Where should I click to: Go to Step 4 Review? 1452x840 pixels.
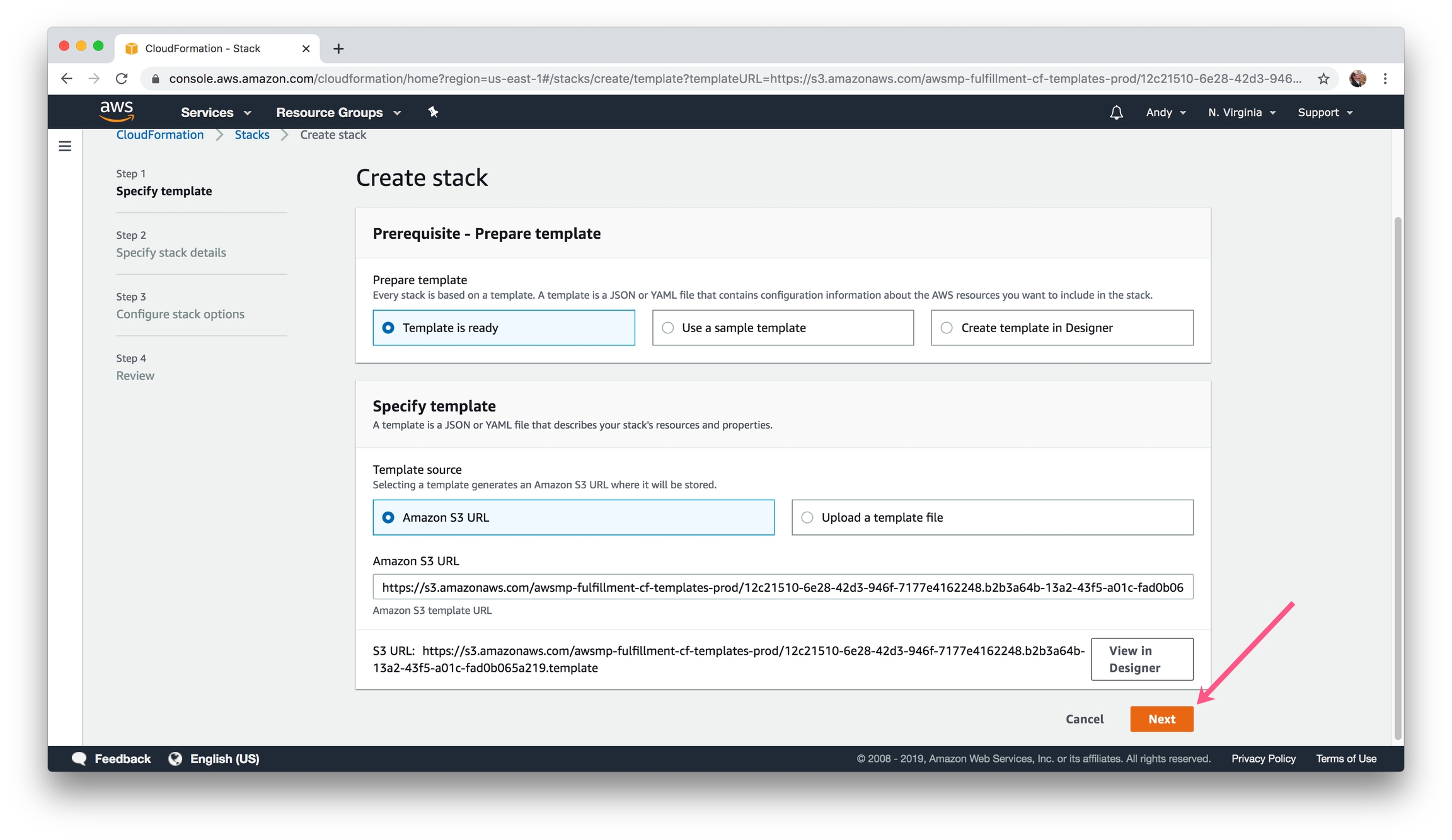[135, 376]
